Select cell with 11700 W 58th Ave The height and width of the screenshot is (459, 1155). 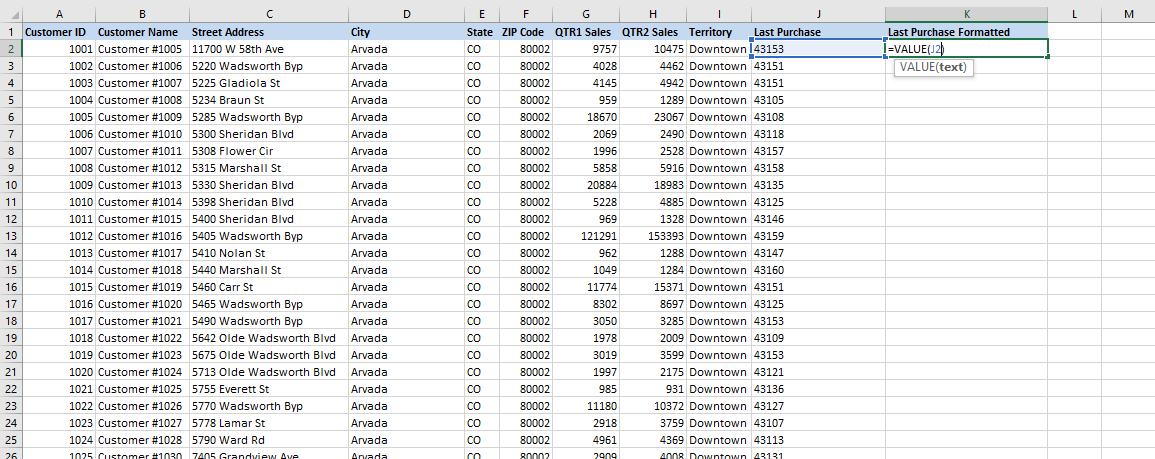point(268,49)
